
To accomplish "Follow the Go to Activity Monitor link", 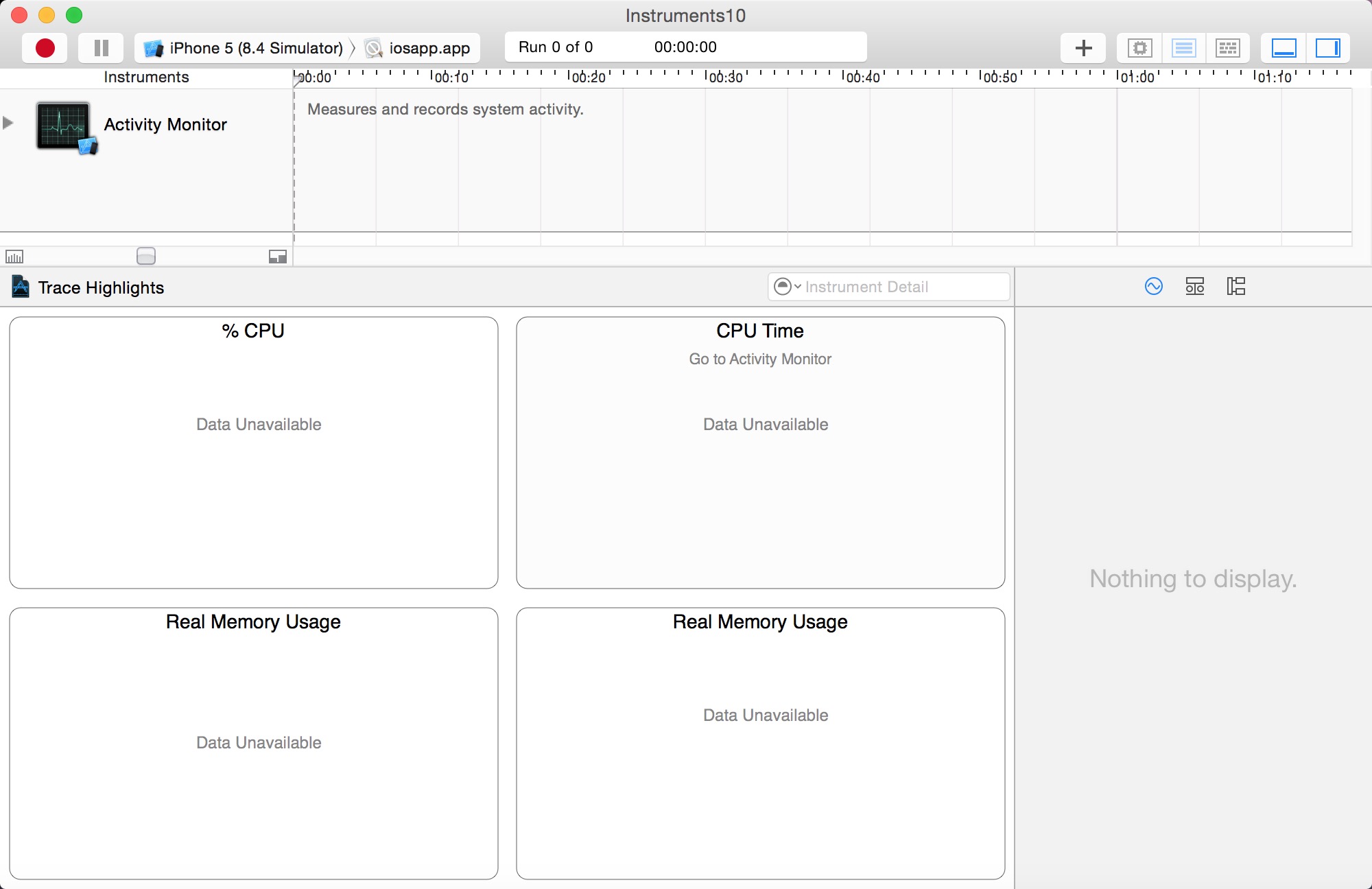I will 760,359.
